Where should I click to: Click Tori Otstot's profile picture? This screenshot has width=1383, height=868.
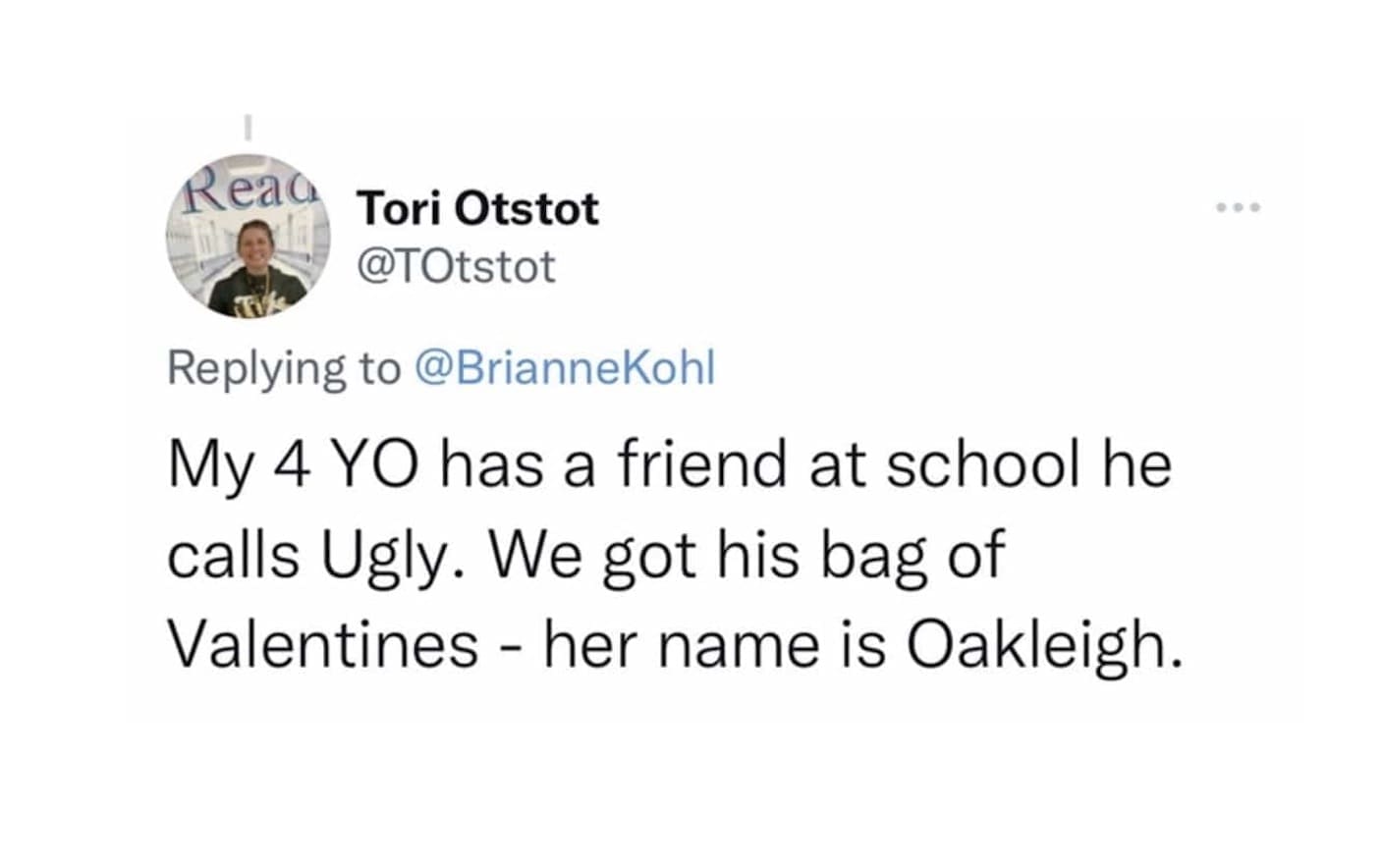[249, 238]
